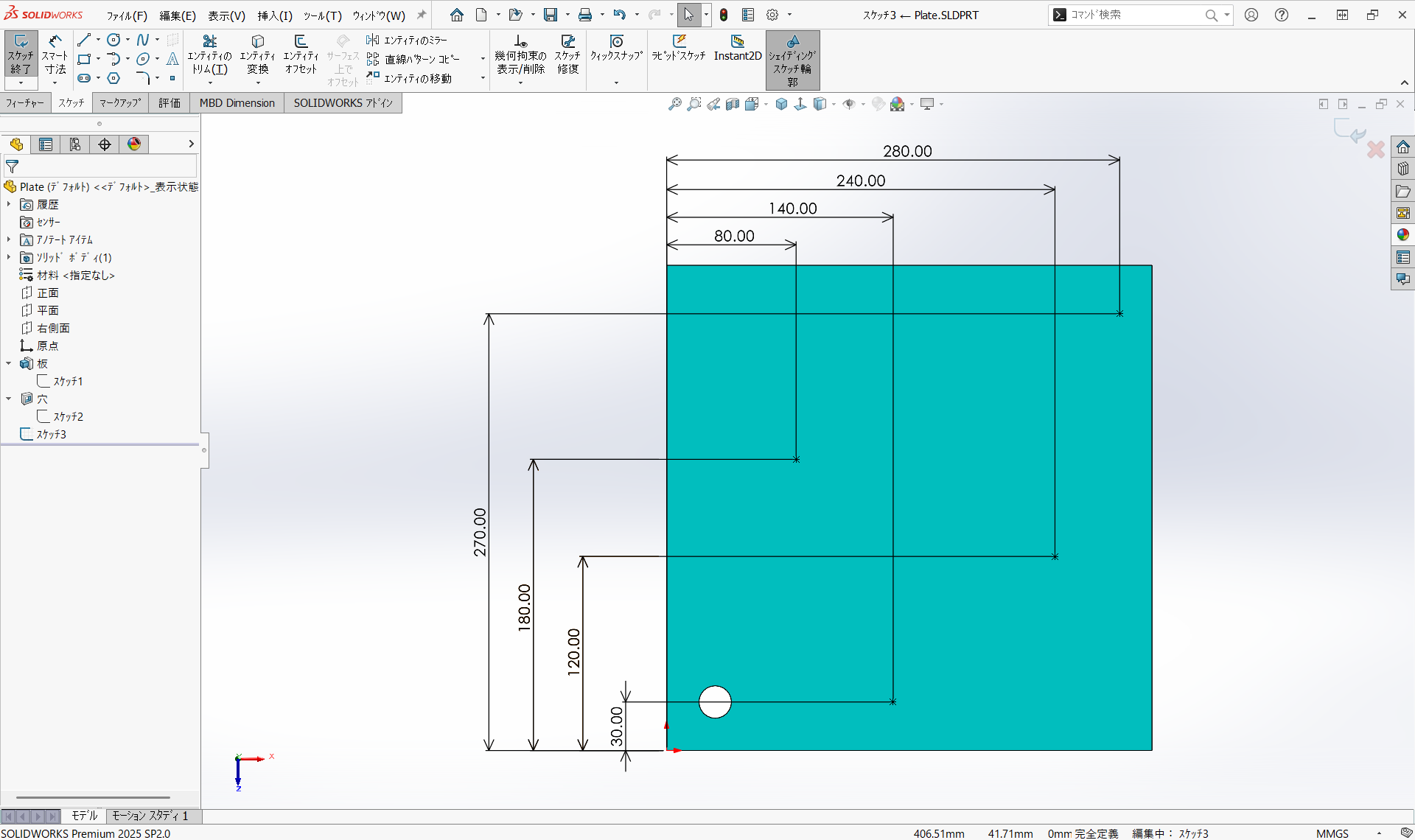The height and width of the screenshot is (840, 1415).
Task: Toggle Quick Snaps (クイックスナップ)
Action: [x=616, y=48]
